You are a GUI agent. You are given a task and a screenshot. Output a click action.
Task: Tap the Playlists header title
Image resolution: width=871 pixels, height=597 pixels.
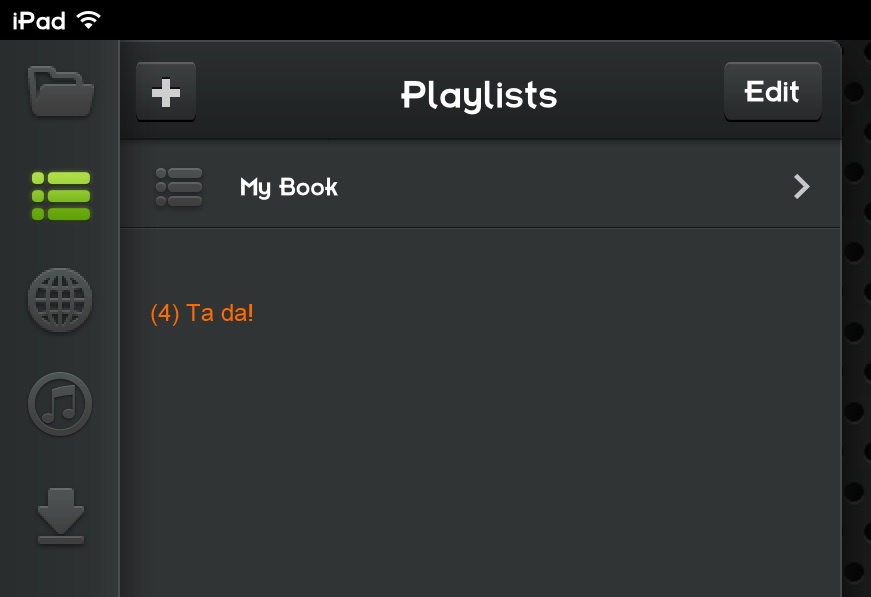click(479, 95)
